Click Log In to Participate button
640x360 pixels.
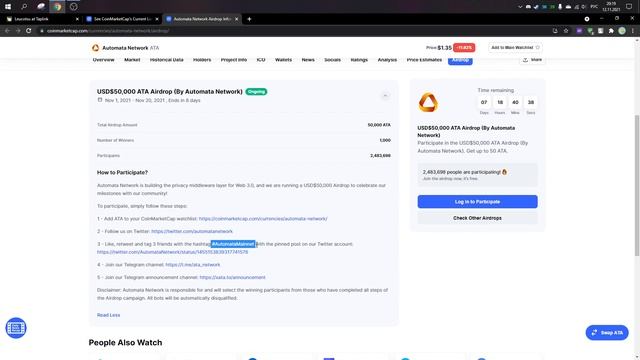(x=477, y=202)
